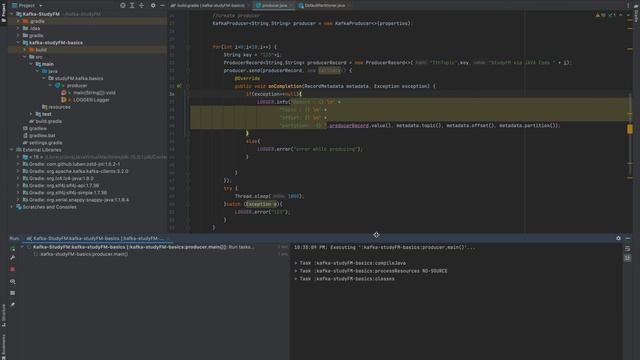Hide the Run tool window
640x360 pixels.
628,238
